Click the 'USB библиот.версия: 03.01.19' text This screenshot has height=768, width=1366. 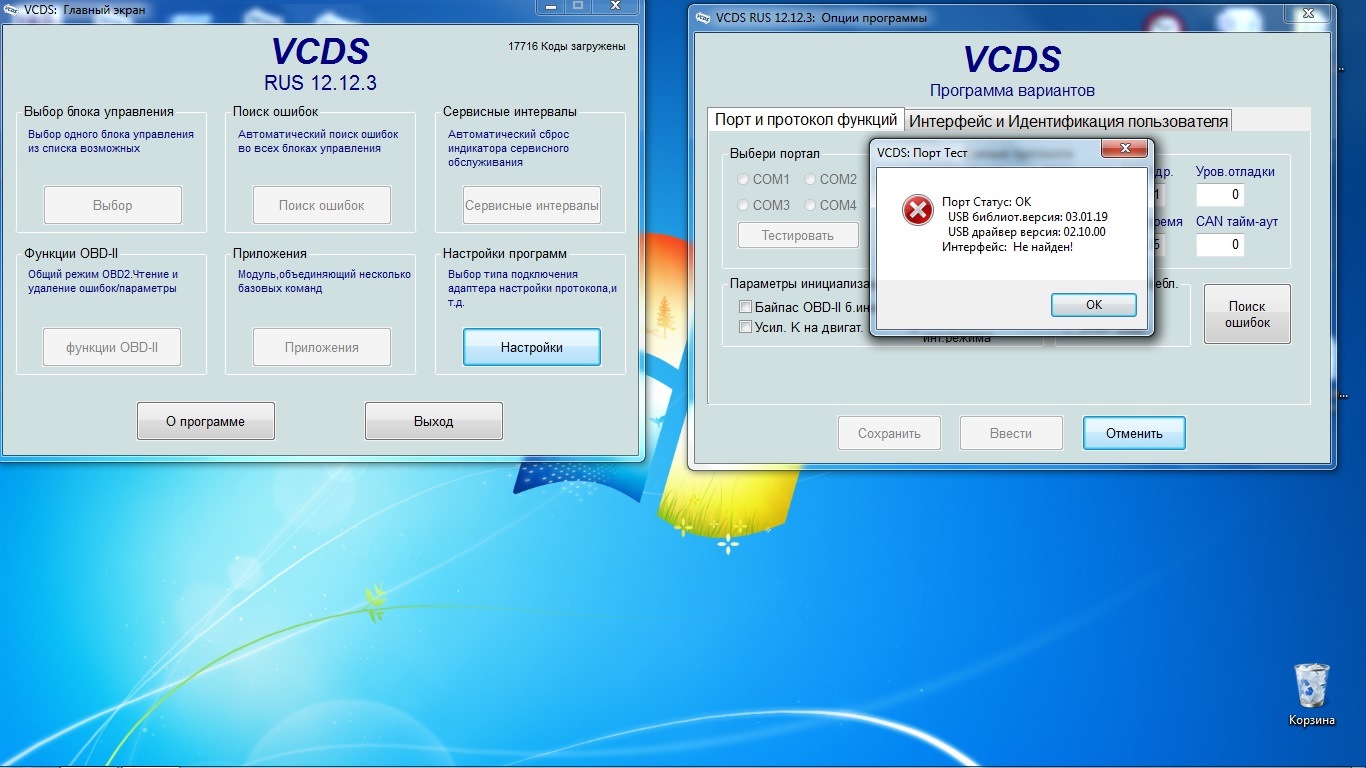click(x=1028, y=217)
